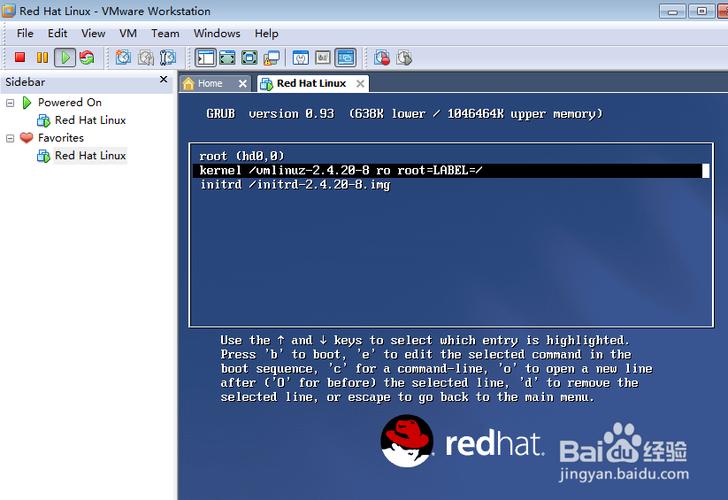728x500 pixels.
Task: Reset the virtual machine with the red-green arrows icon
Action: pyautogui.click(x=87, y=57)
